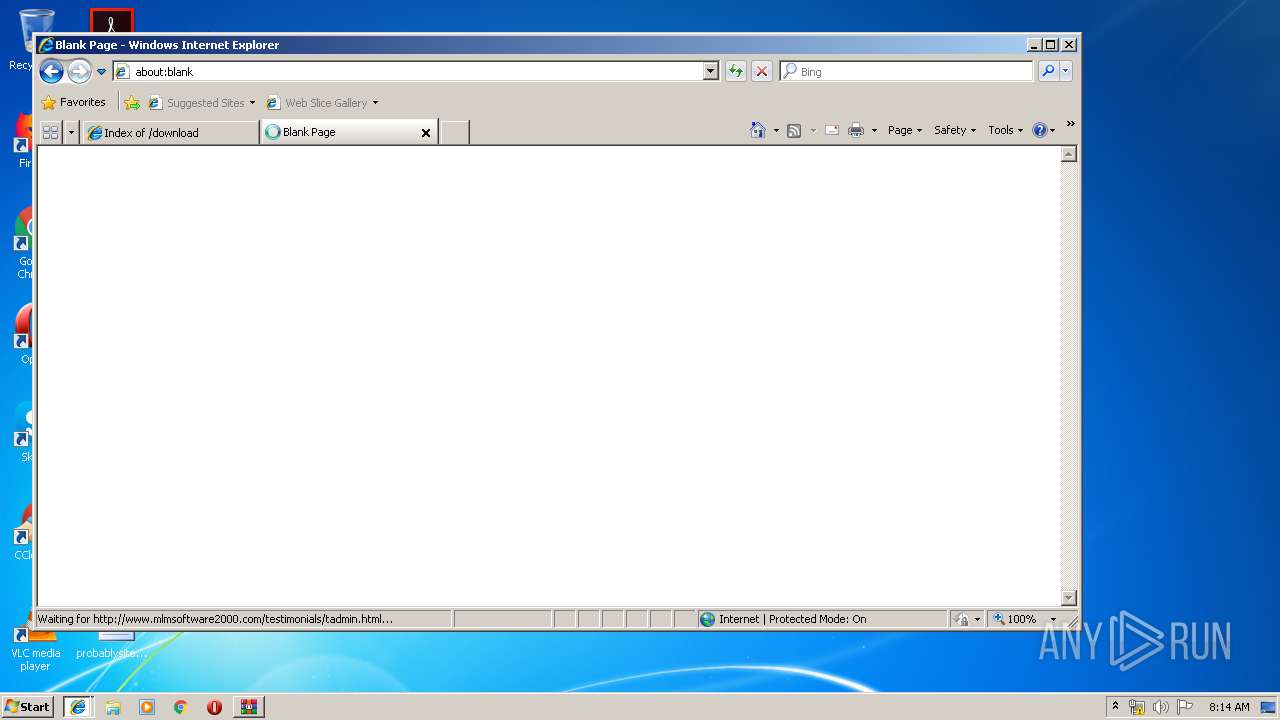Click the Stop loading icon

762,71
